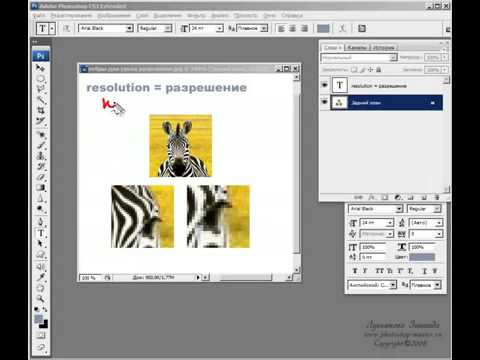Click document zoom percentage field

(89, 277)
